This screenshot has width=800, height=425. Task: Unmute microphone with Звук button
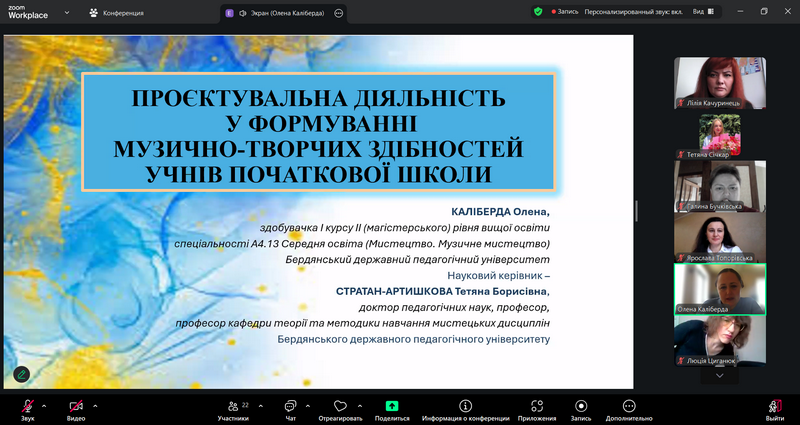[x=28, y=406]
